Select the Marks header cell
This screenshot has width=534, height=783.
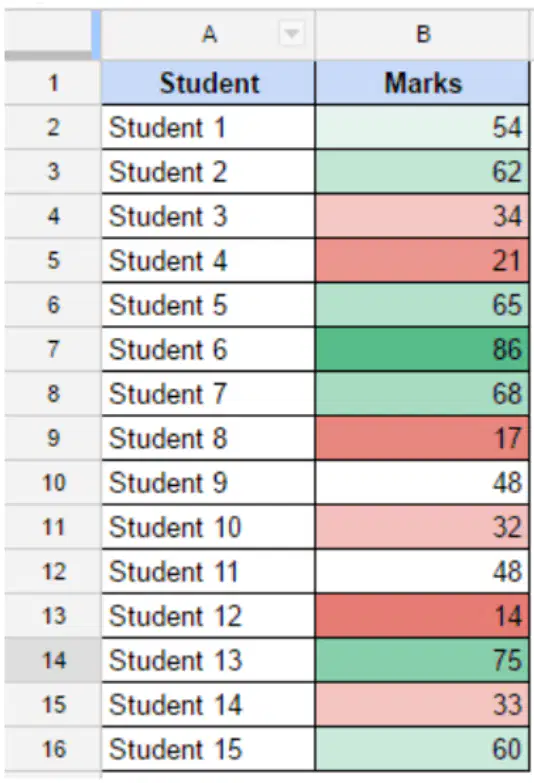pyautogui.click(x=422, y=83)
